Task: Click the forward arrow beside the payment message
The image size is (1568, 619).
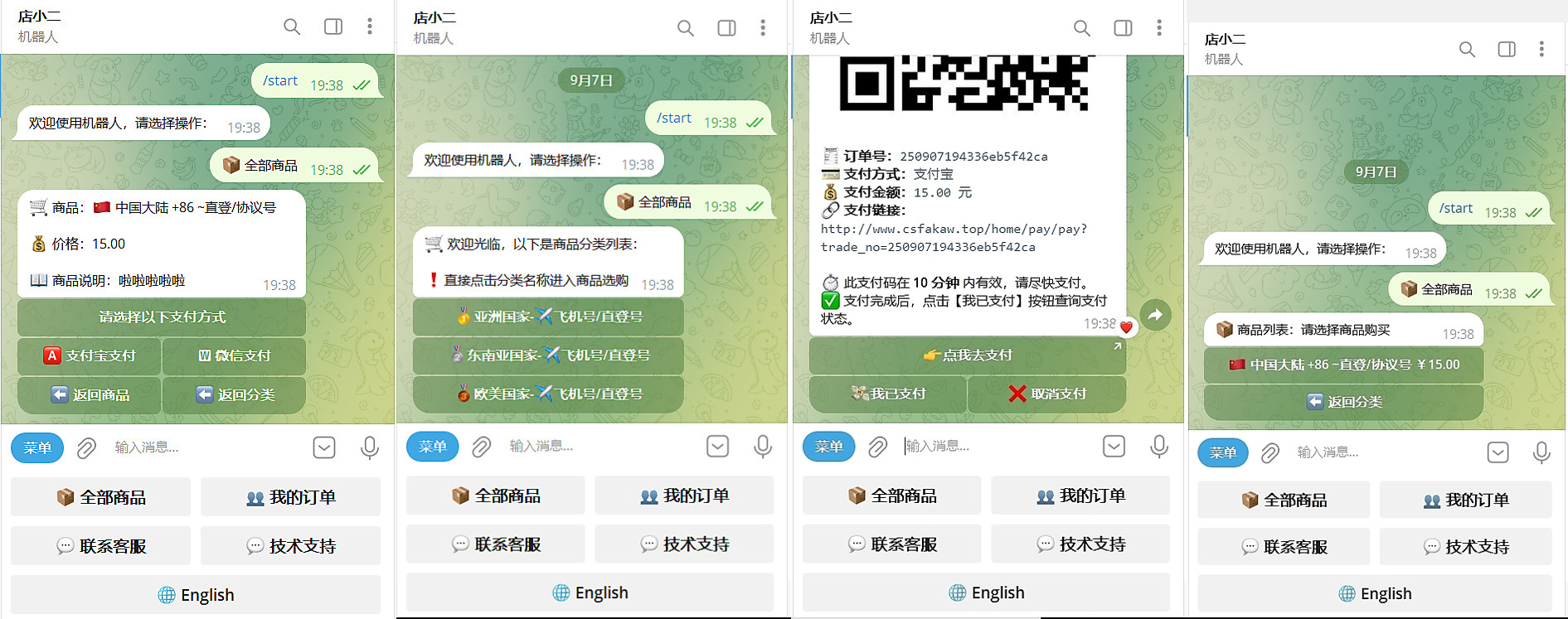Action: [x=1155, y=315]
